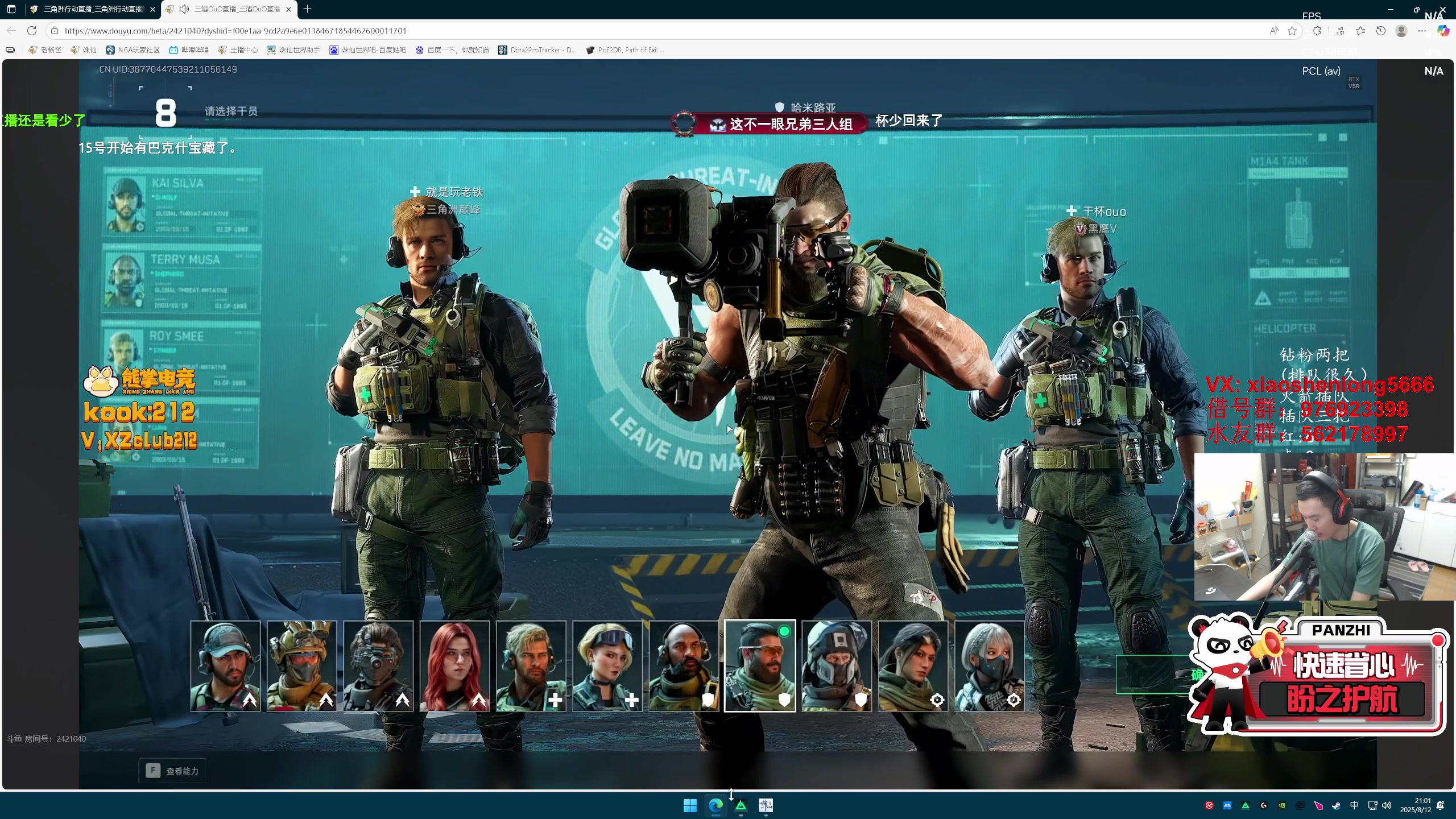Open the red circular tray icon
The width and height of the screenshot is (1456, 819).
pos(1209,805)
